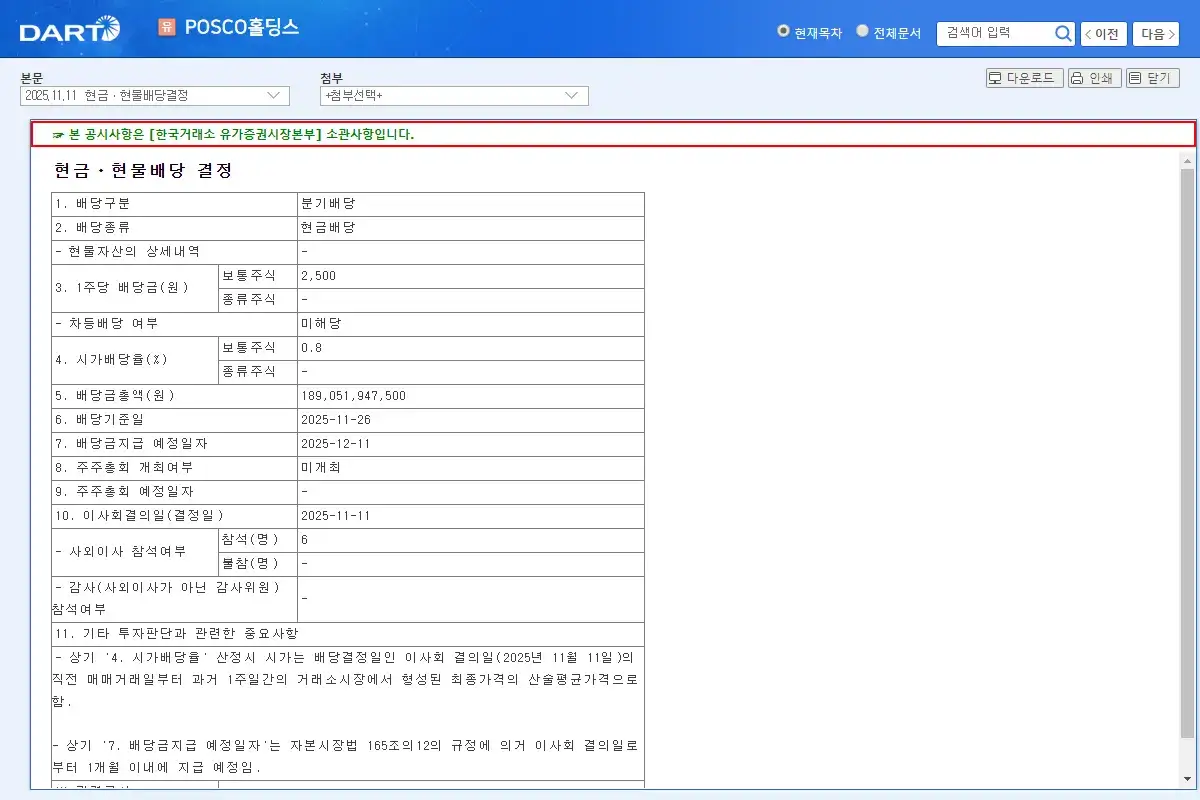1200x800 pixels.
Task: Click the 닫기 close button
Action: (1153, 78)
